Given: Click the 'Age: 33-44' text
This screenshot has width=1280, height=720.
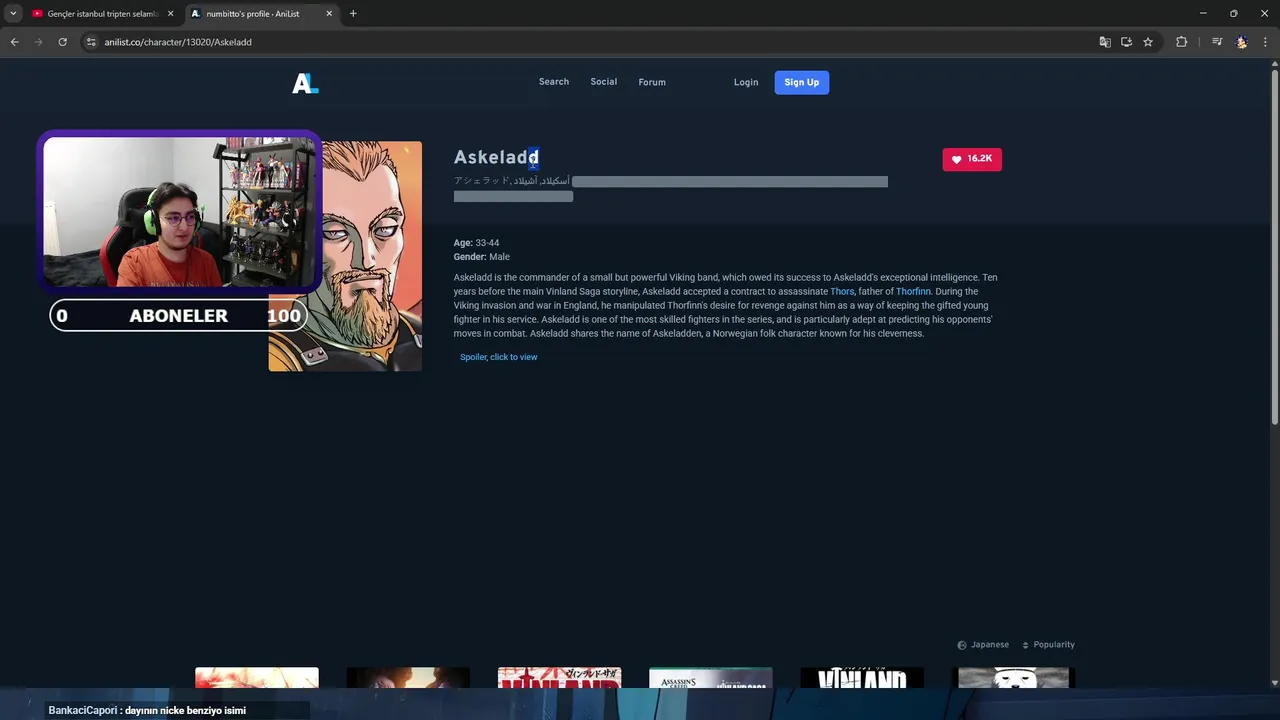Looking at the screenshot, I should point(476,243).
